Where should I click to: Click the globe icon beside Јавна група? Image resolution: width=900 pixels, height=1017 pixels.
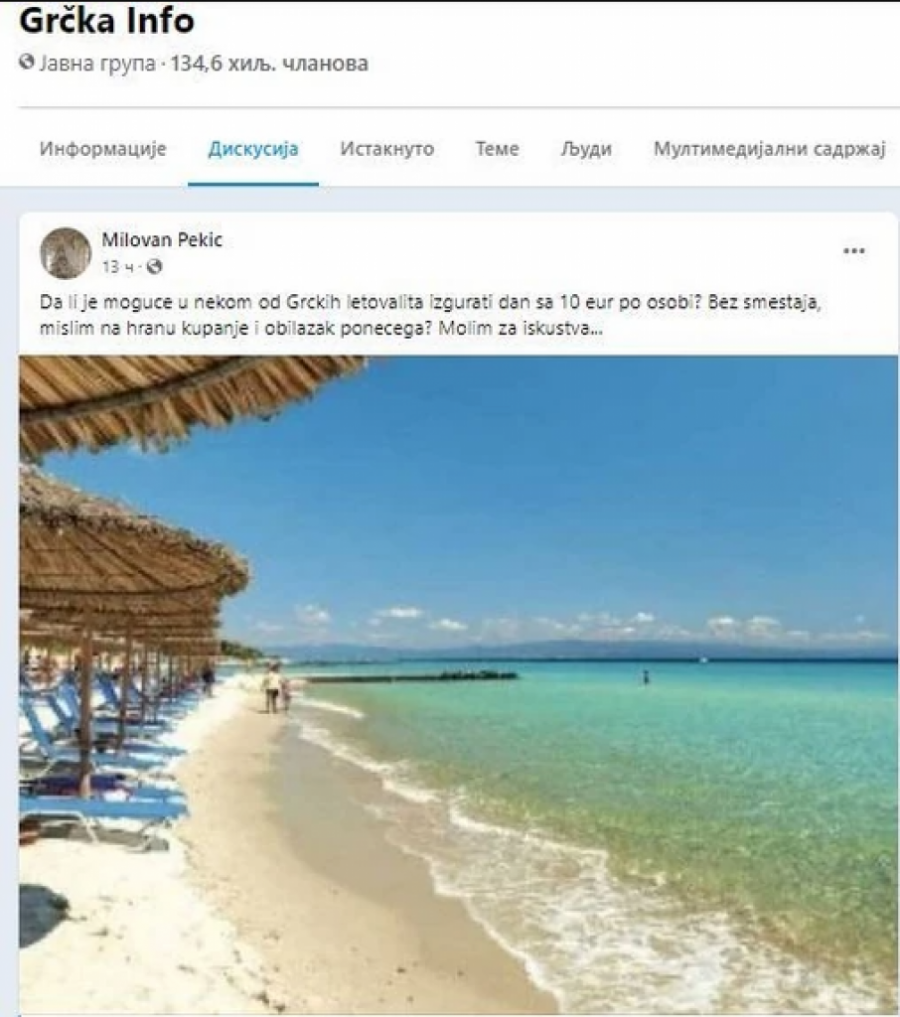click(27, 62)
